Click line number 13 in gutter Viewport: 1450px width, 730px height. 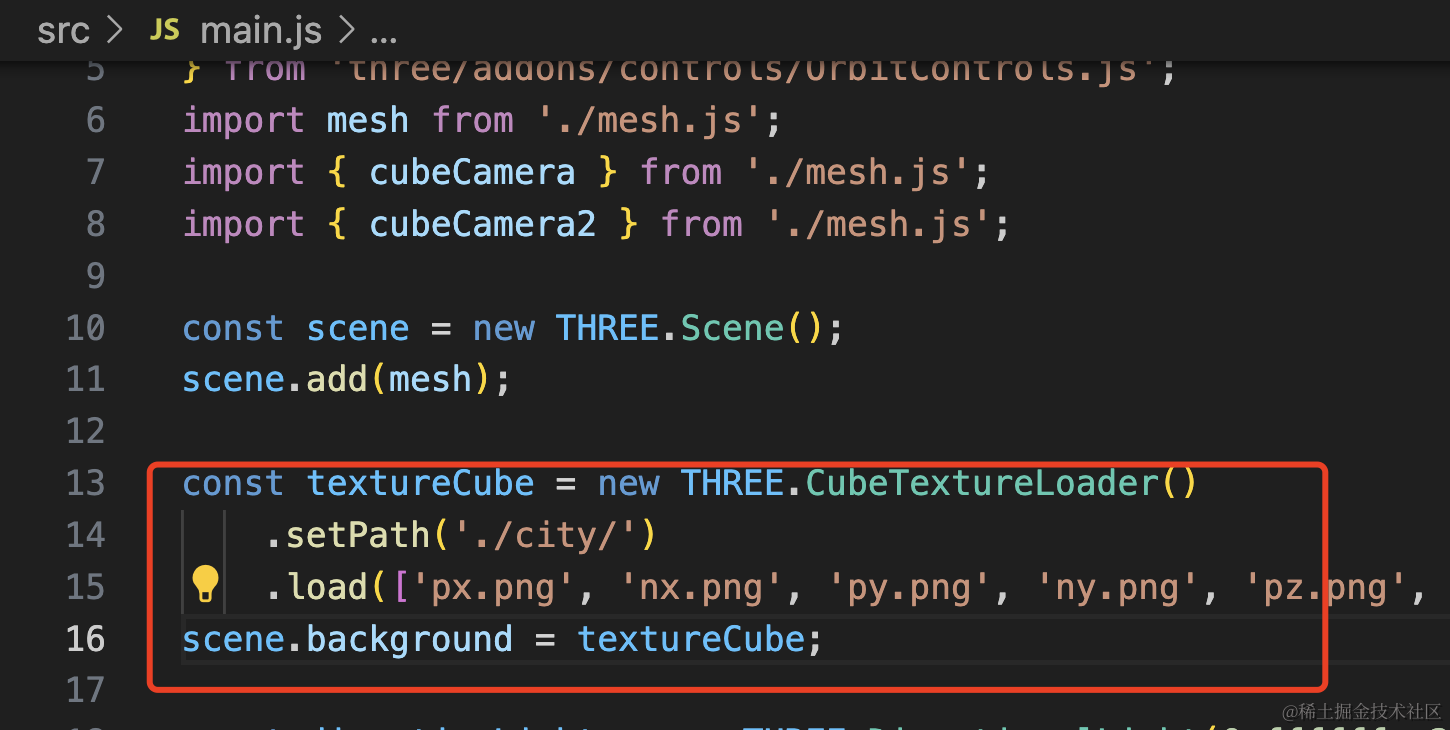[x=86, y=483]
